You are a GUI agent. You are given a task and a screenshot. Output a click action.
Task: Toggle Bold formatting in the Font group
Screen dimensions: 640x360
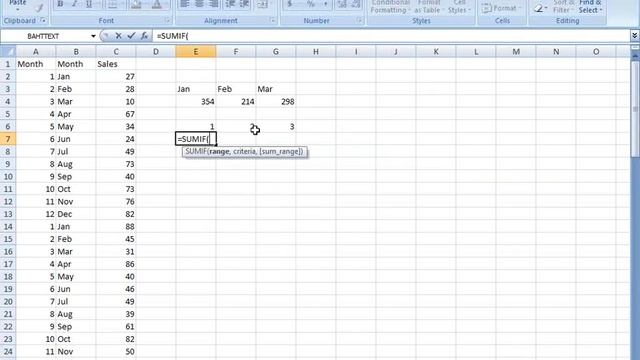60,4
